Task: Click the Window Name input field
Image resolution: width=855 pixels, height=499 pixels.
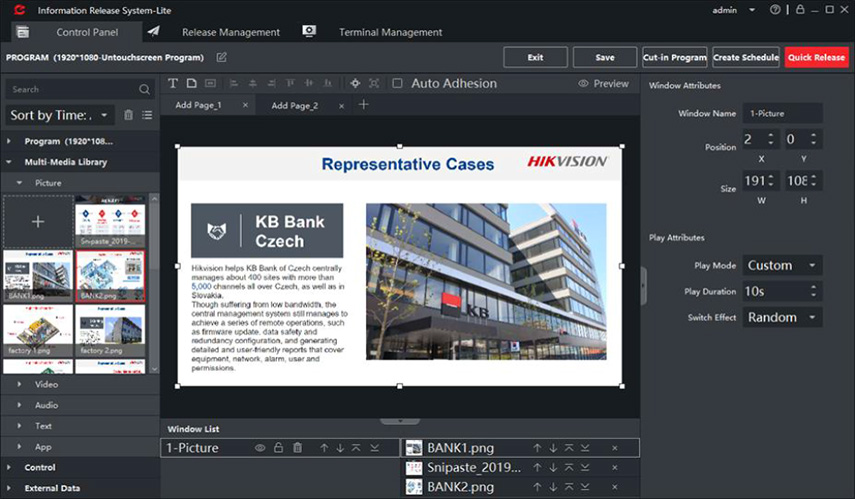Action: pos(782,113)
